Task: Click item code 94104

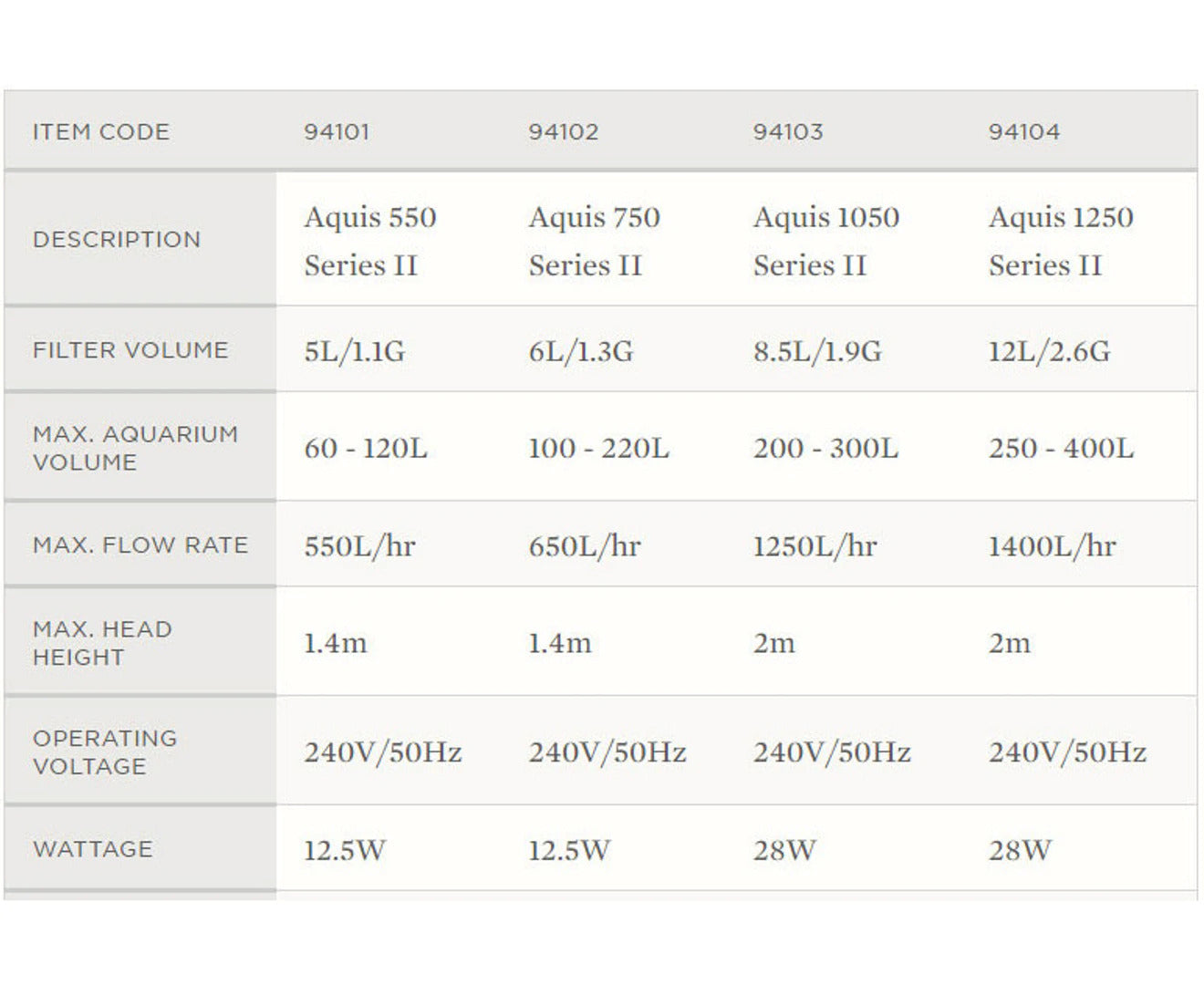Action: click(x=1024, y=131)
